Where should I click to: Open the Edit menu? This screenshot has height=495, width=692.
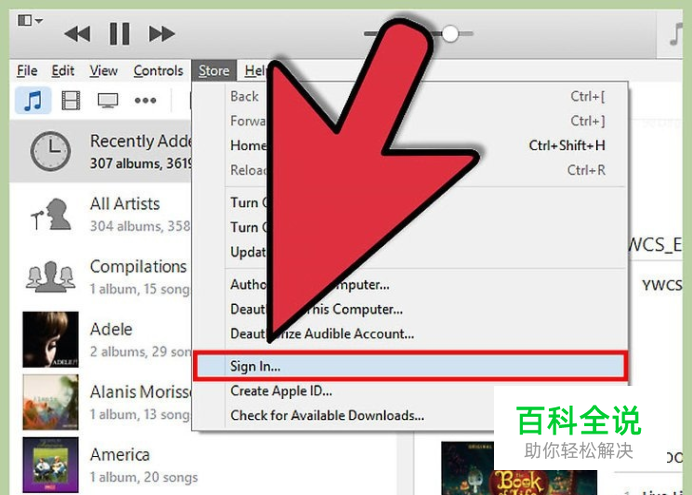pyautogui.click(x=63, y=71)
